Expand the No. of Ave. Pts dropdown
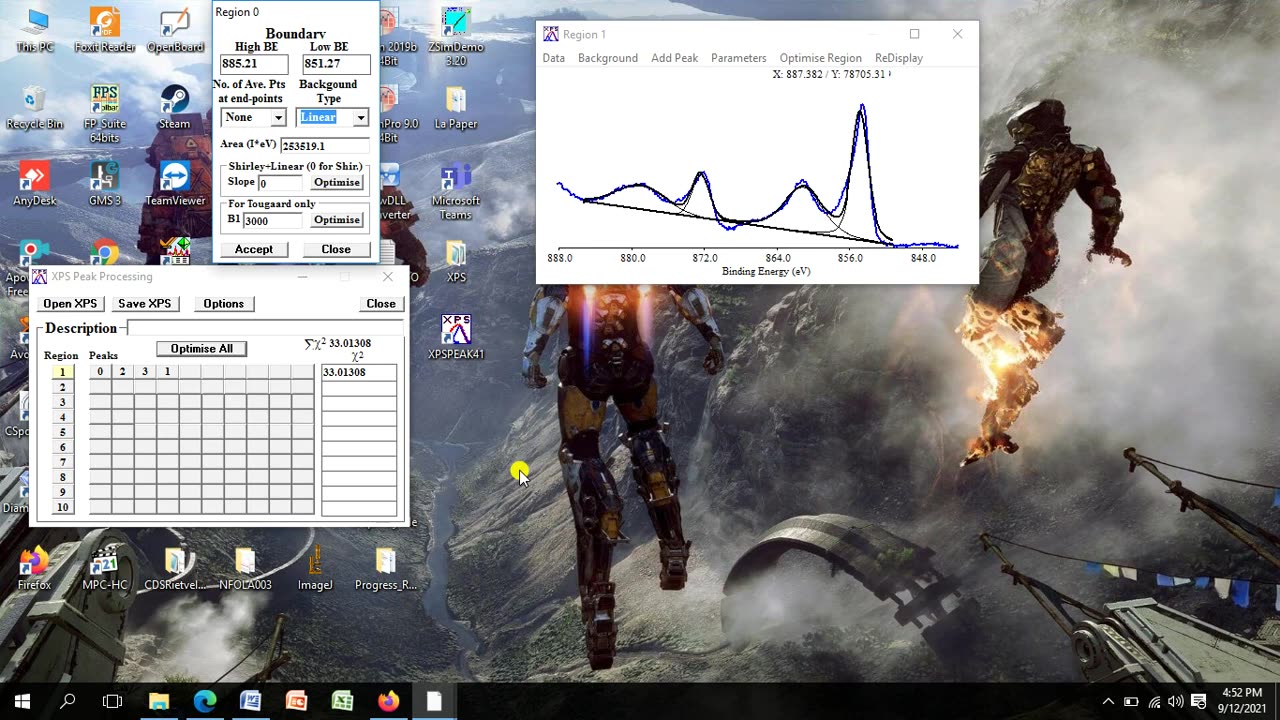1280x720 pixels. [278, 118]
